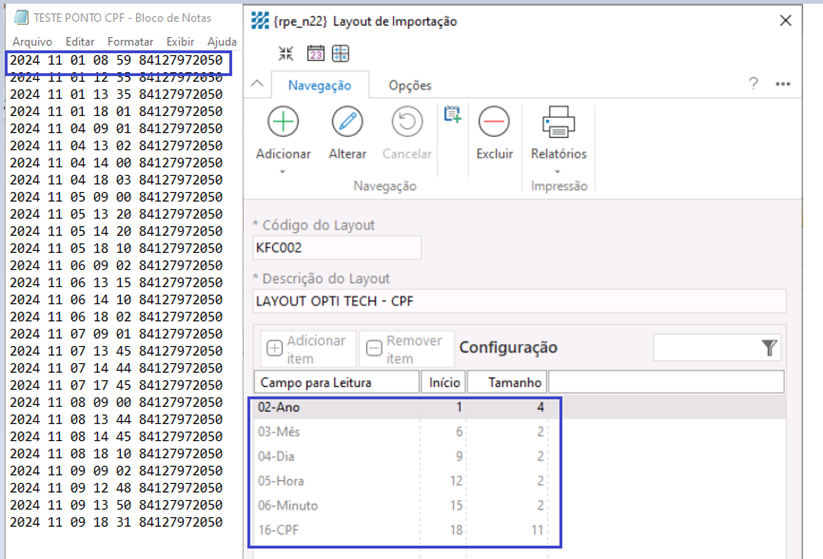Expand the Relatórios dropdown arrow

coord(558,172)
